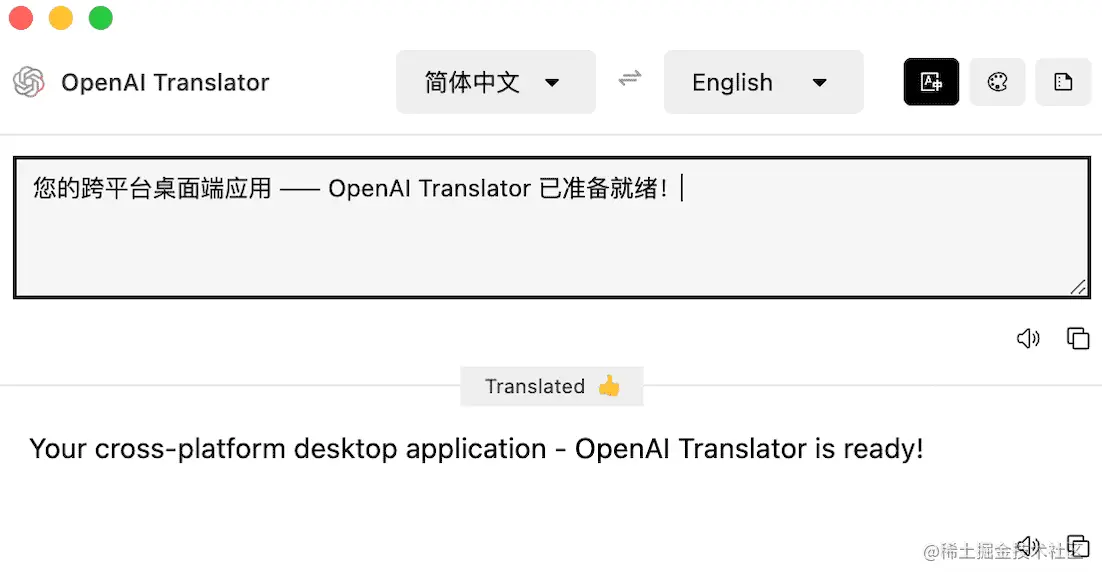Click the OpenAI logo icon
This screenshot has width=1102, height=580.
(29, 82)
